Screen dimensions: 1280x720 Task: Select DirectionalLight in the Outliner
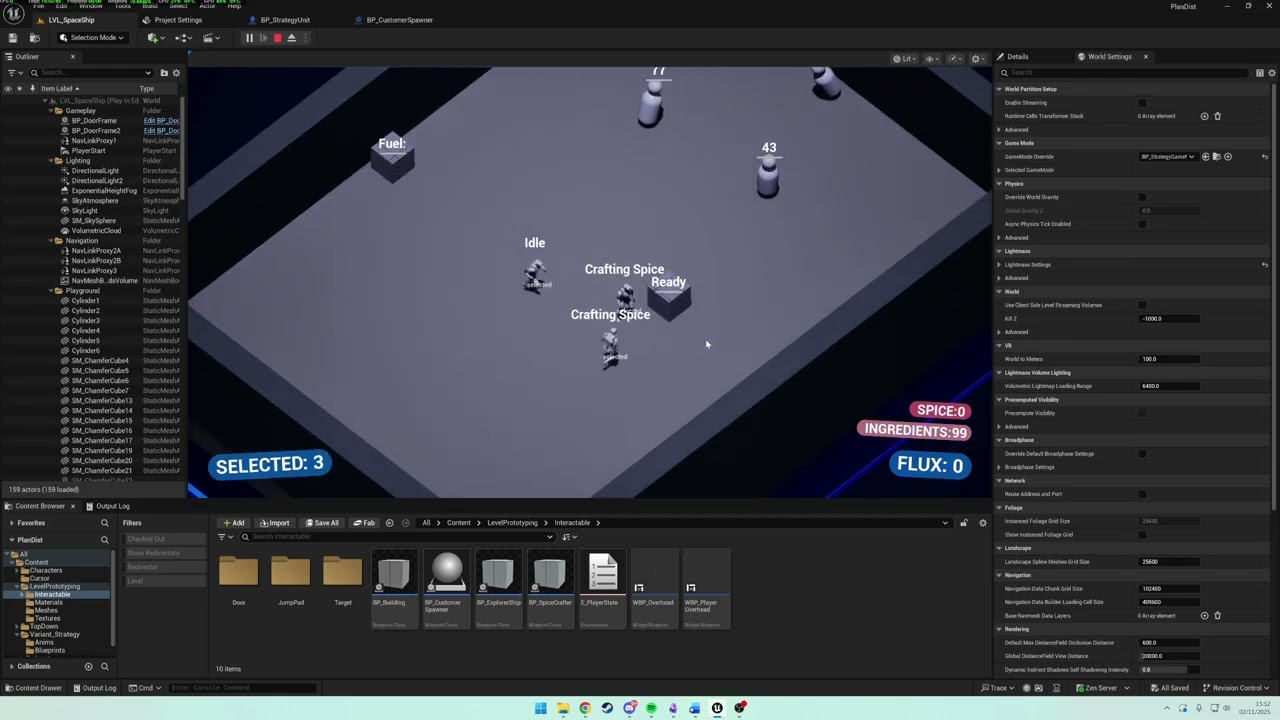point(95,171)
